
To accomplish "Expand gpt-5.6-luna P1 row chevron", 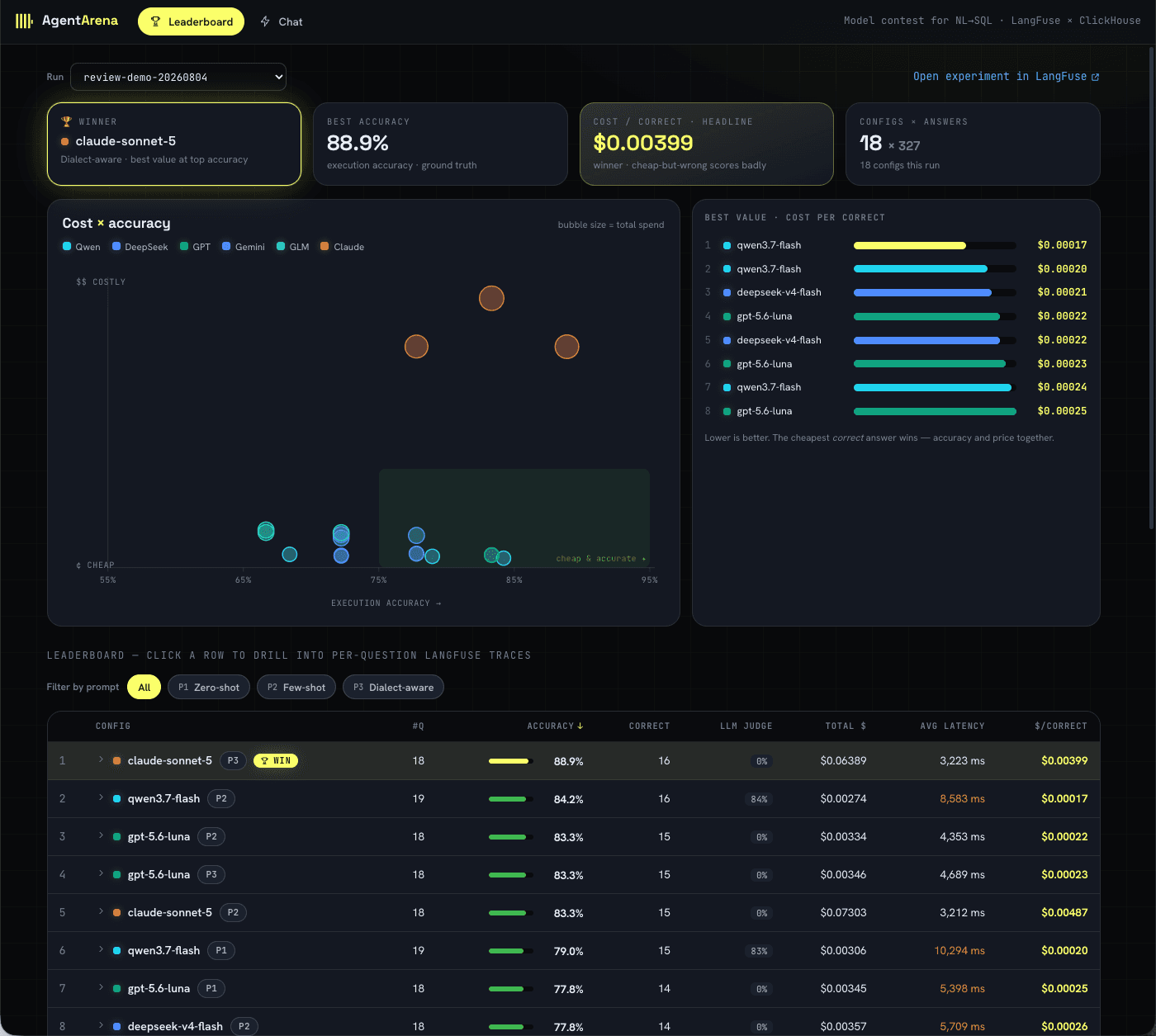I will (x=101, y=987).
